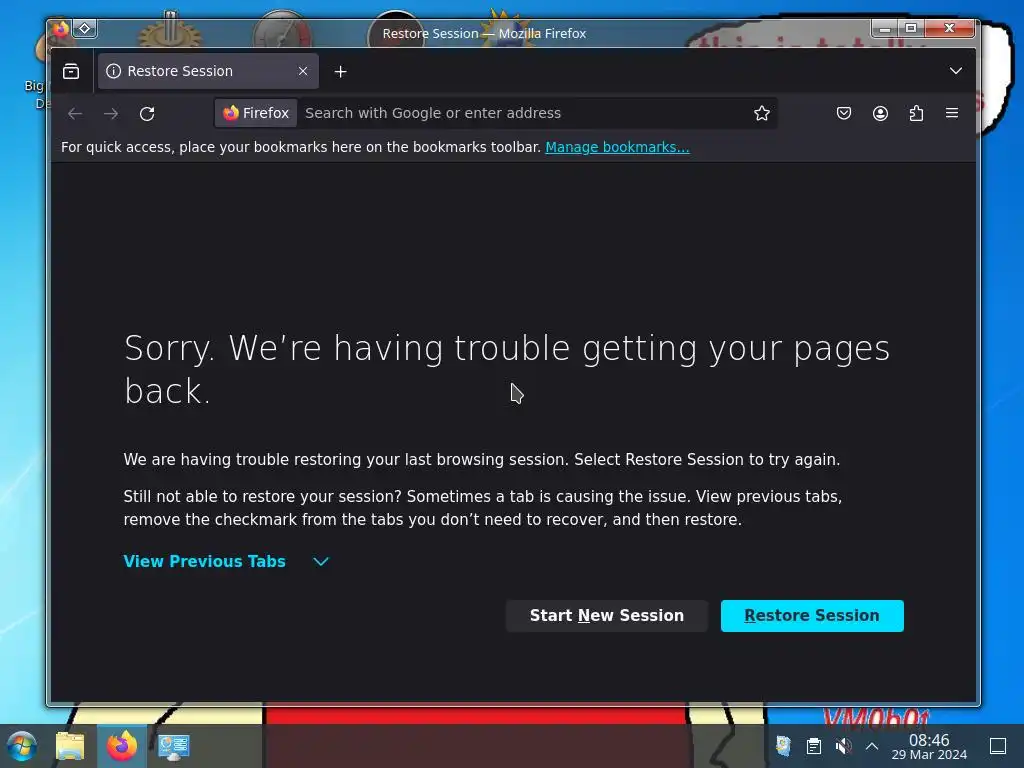Go back one page

75,114
